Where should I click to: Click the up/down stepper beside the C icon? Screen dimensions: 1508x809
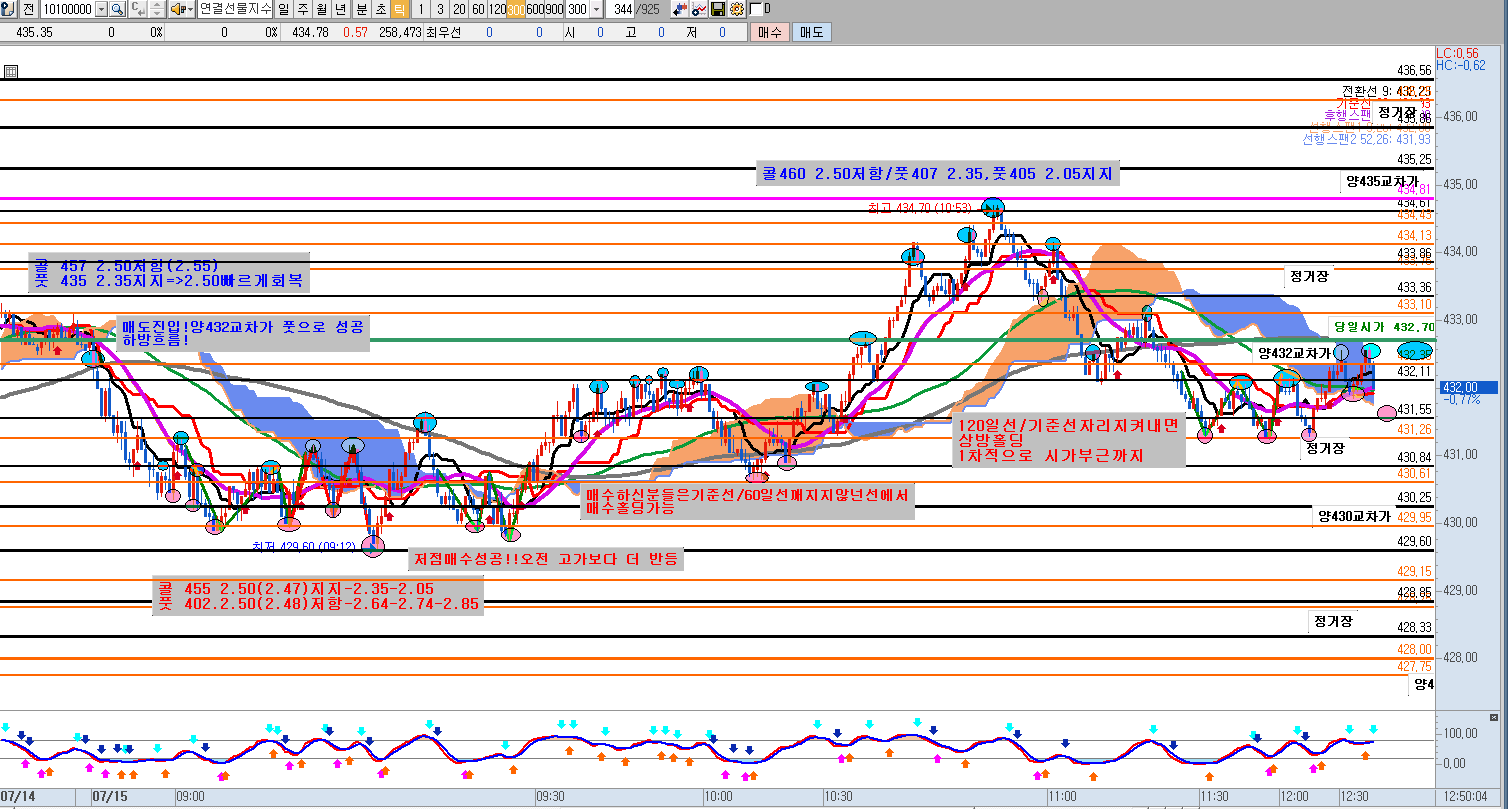pos(157,9)
